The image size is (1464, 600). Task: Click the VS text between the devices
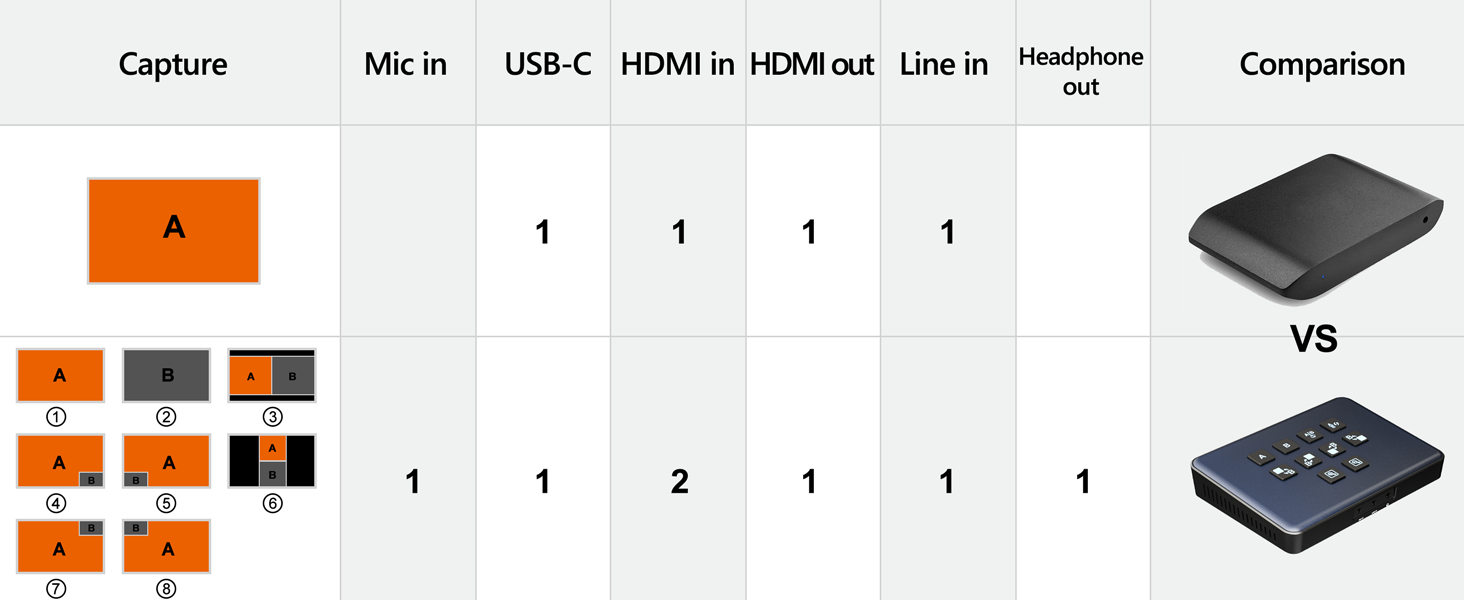[x=1314, y=339]
